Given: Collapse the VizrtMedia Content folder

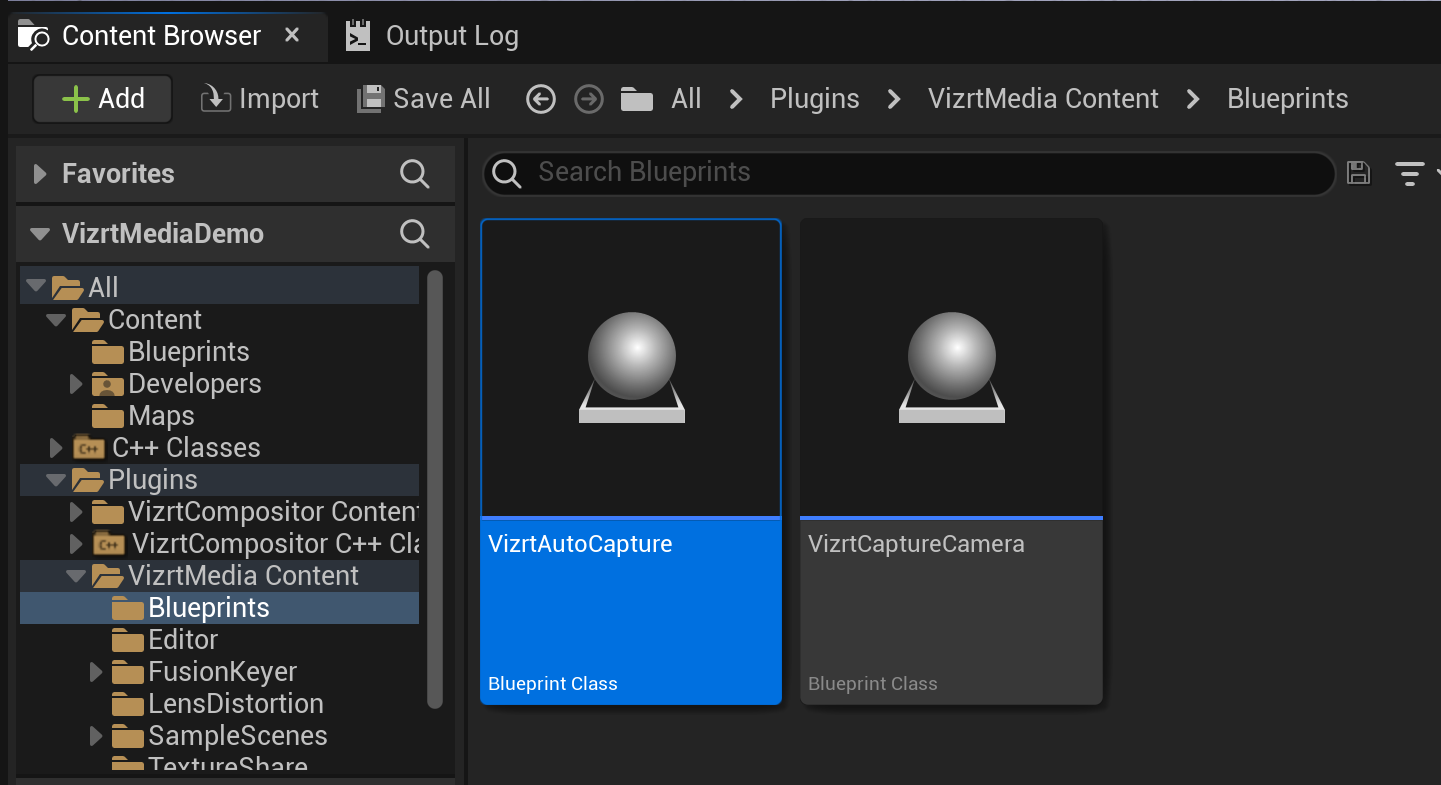Looking at the screenshot, I should (76, 576).
